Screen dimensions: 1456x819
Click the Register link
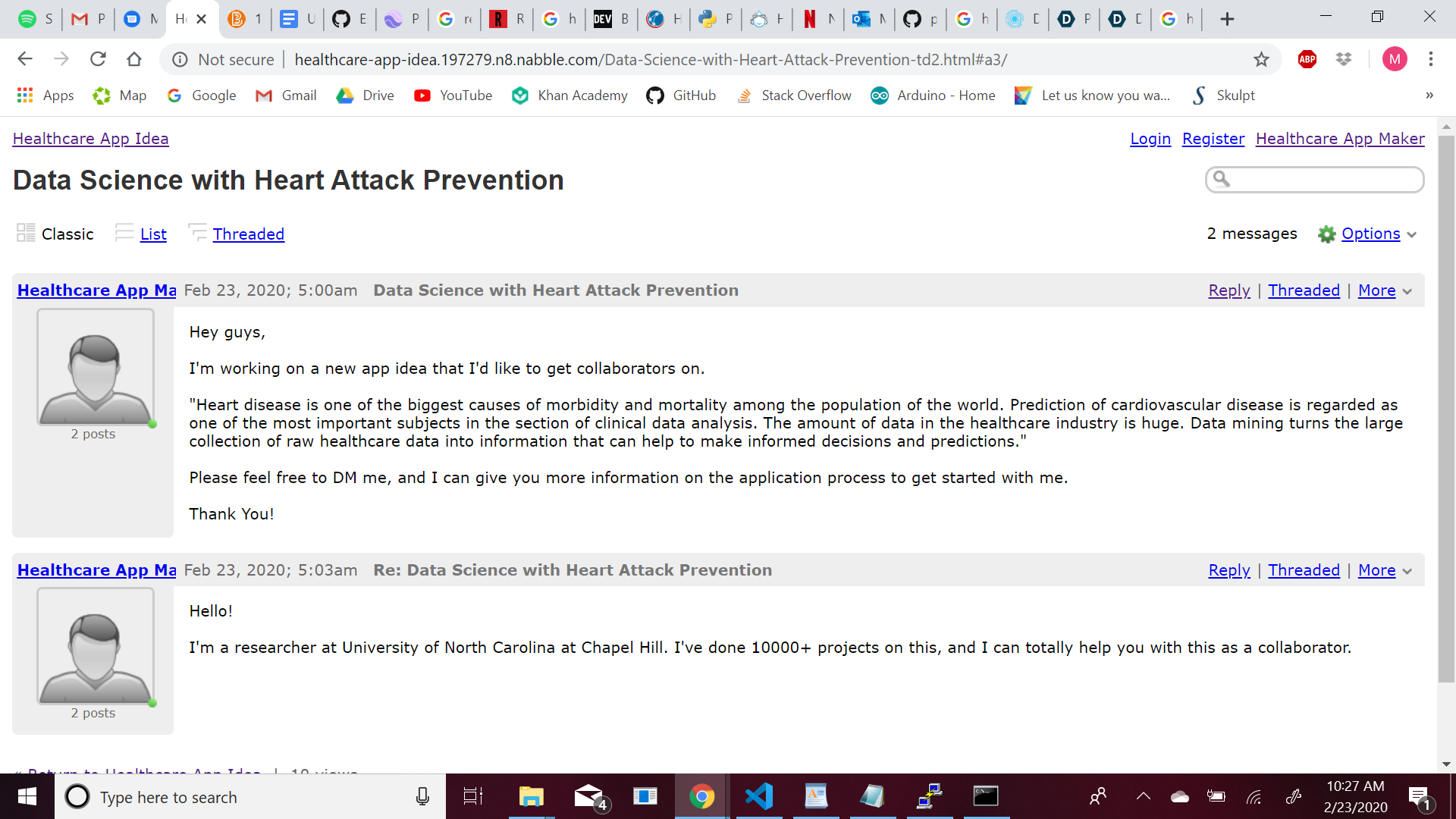pos(1213,139)
